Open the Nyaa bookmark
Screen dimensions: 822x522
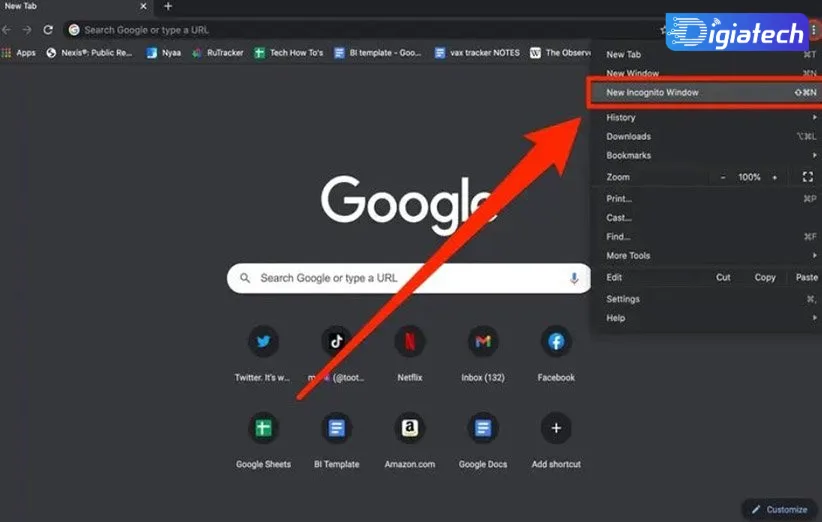164,52
